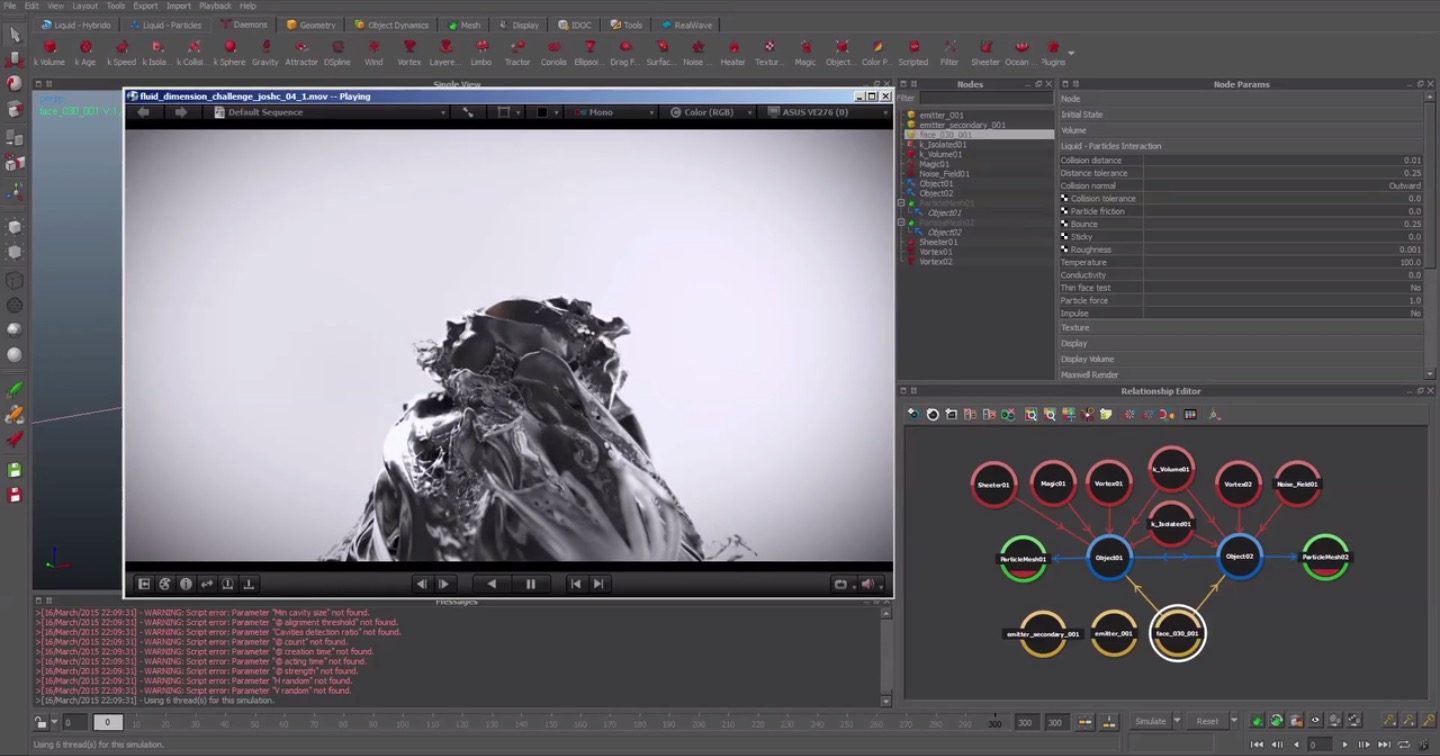Add a k Speed daemon
The image size is (1440, 756).
tap(121, 53)
